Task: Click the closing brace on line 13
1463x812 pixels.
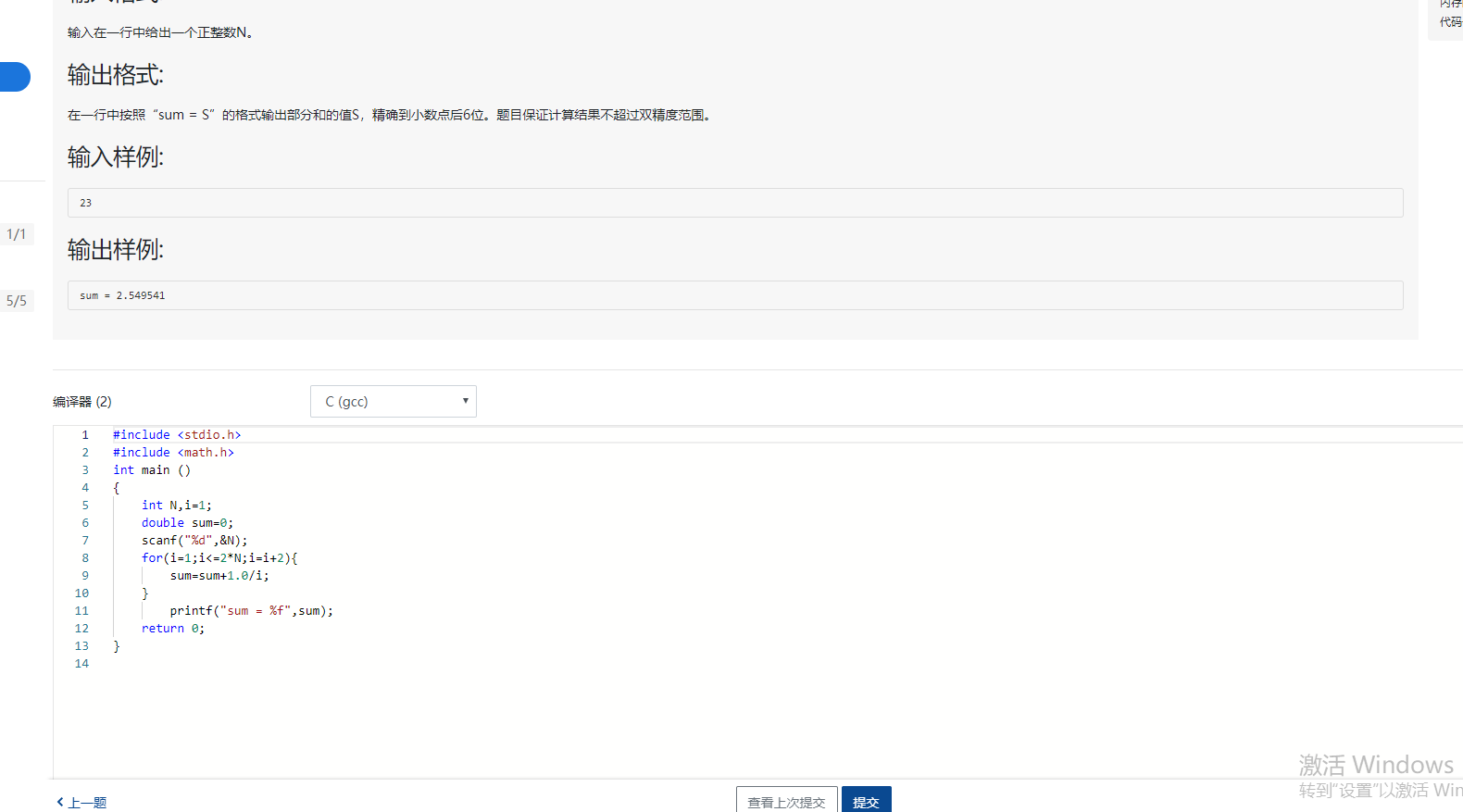Action: (117, 645)
